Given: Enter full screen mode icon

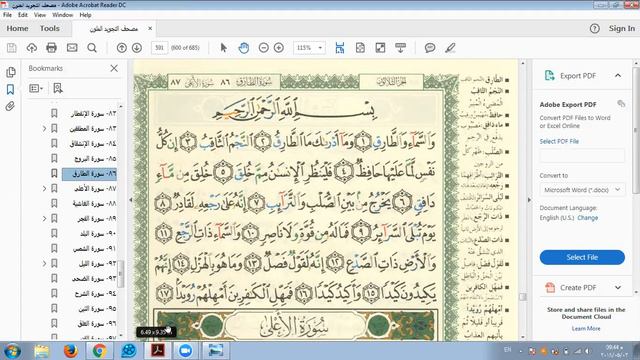Looking at the screenshot, I should pos(380,48).
